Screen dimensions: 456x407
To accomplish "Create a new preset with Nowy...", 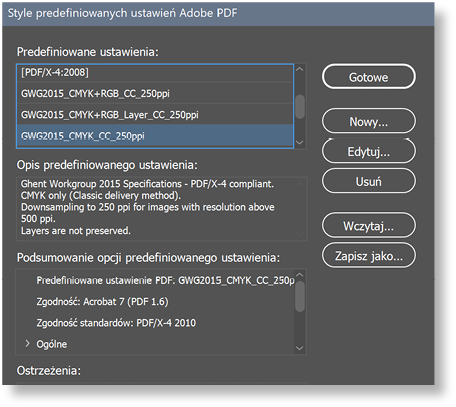I will [x=369, y=121].
